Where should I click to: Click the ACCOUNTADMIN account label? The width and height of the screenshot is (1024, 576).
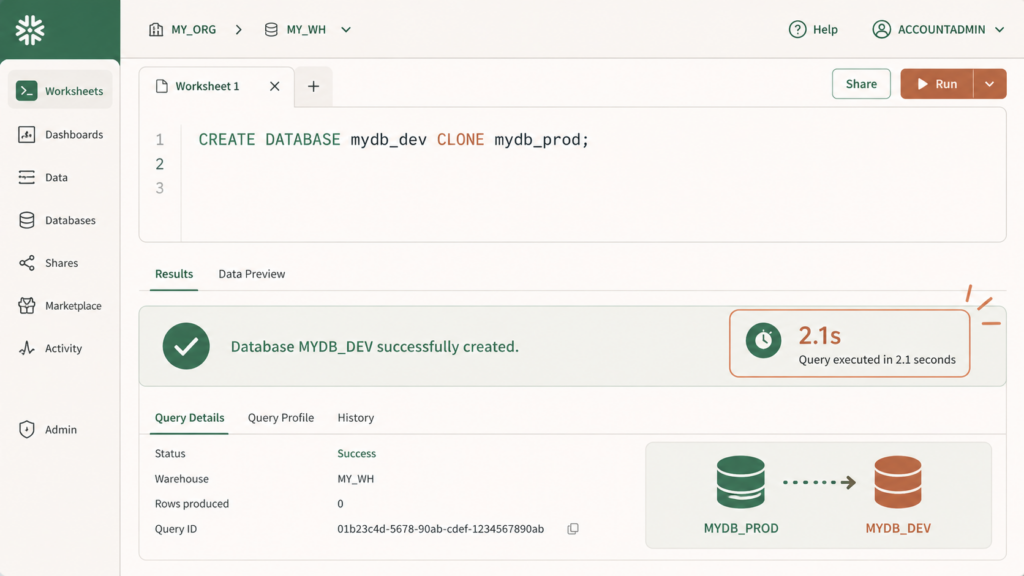[x=941, y=29]
